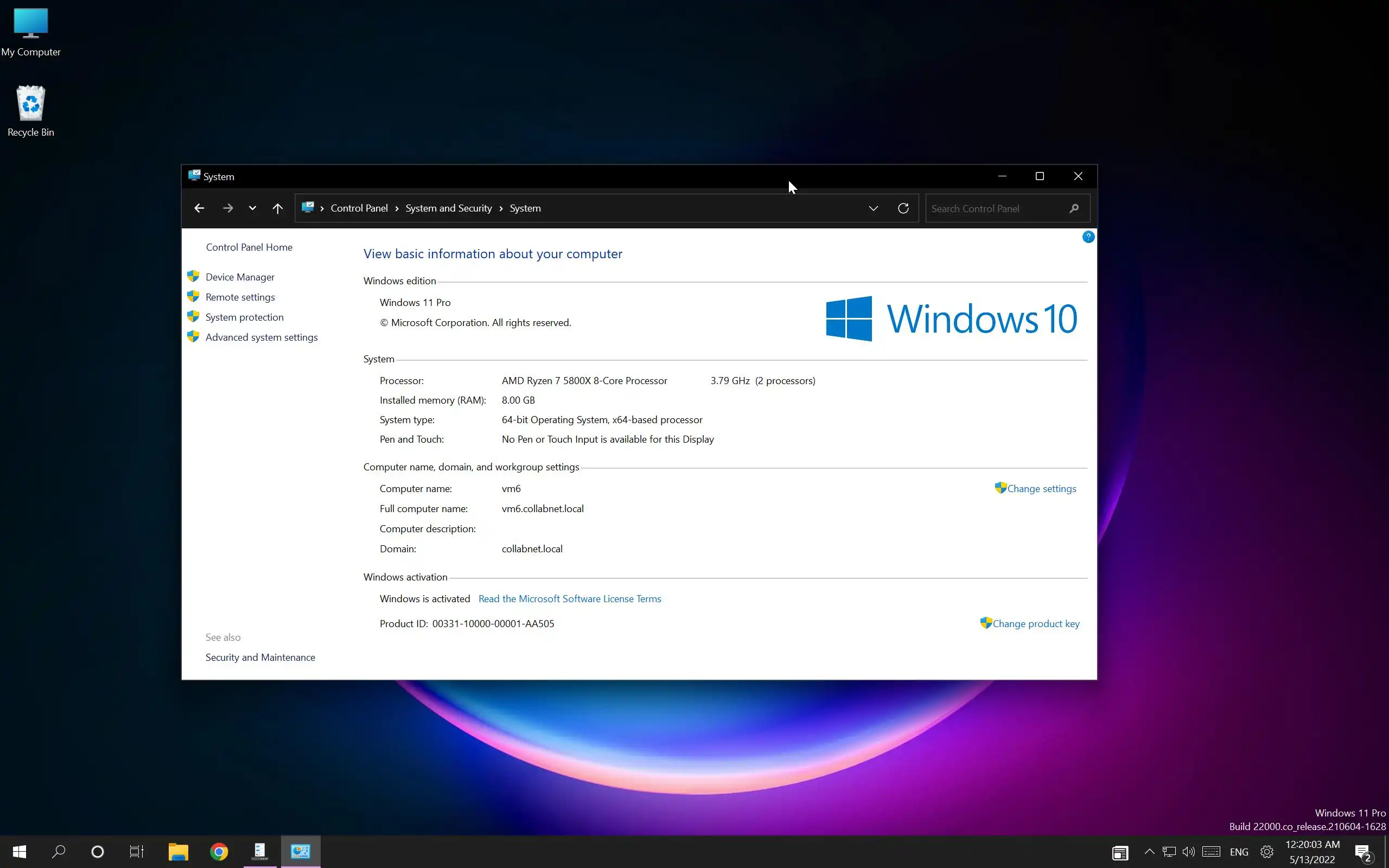Image resolution: width=1389 pixels, height=868 pixels.
Task: Open the notification center icon
Action: (1363, 852)
